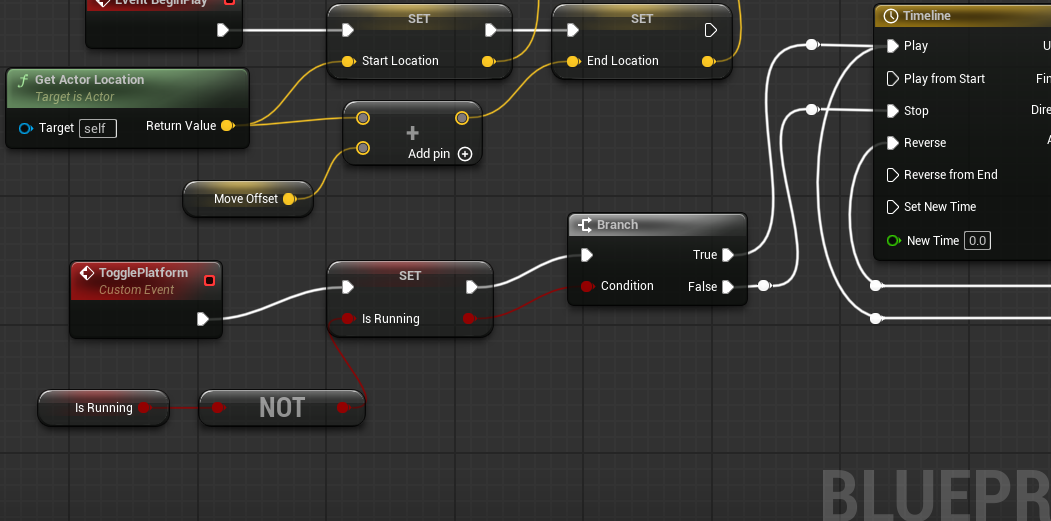Click the Timeline Play from Start pin

tap(892, 78)
